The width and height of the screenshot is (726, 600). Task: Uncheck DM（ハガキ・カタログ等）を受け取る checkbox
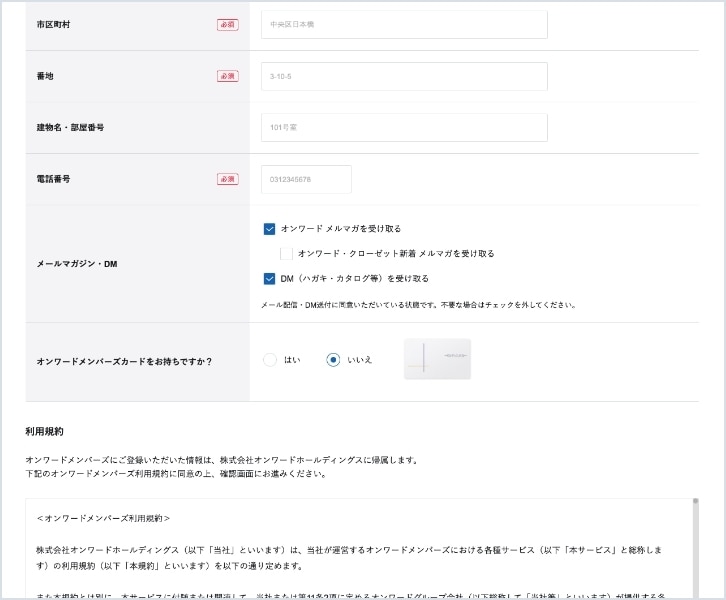click(269, 279)
